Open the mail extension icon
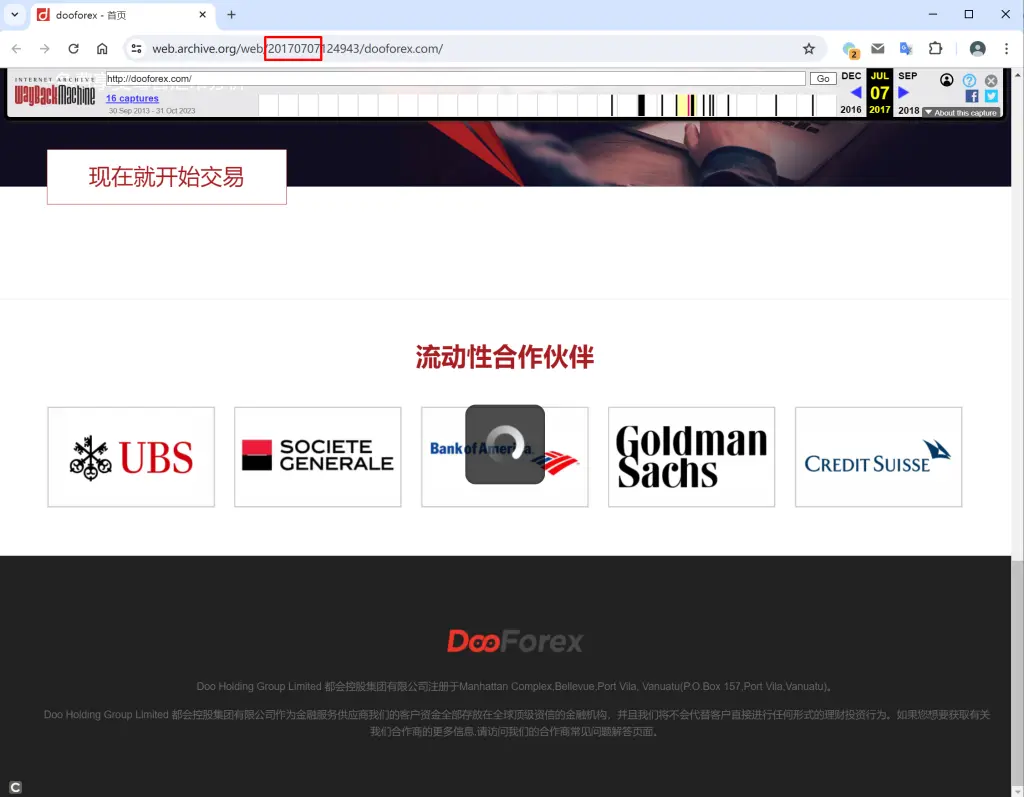This screenshot has width=1024, height=797. (878, 48)
